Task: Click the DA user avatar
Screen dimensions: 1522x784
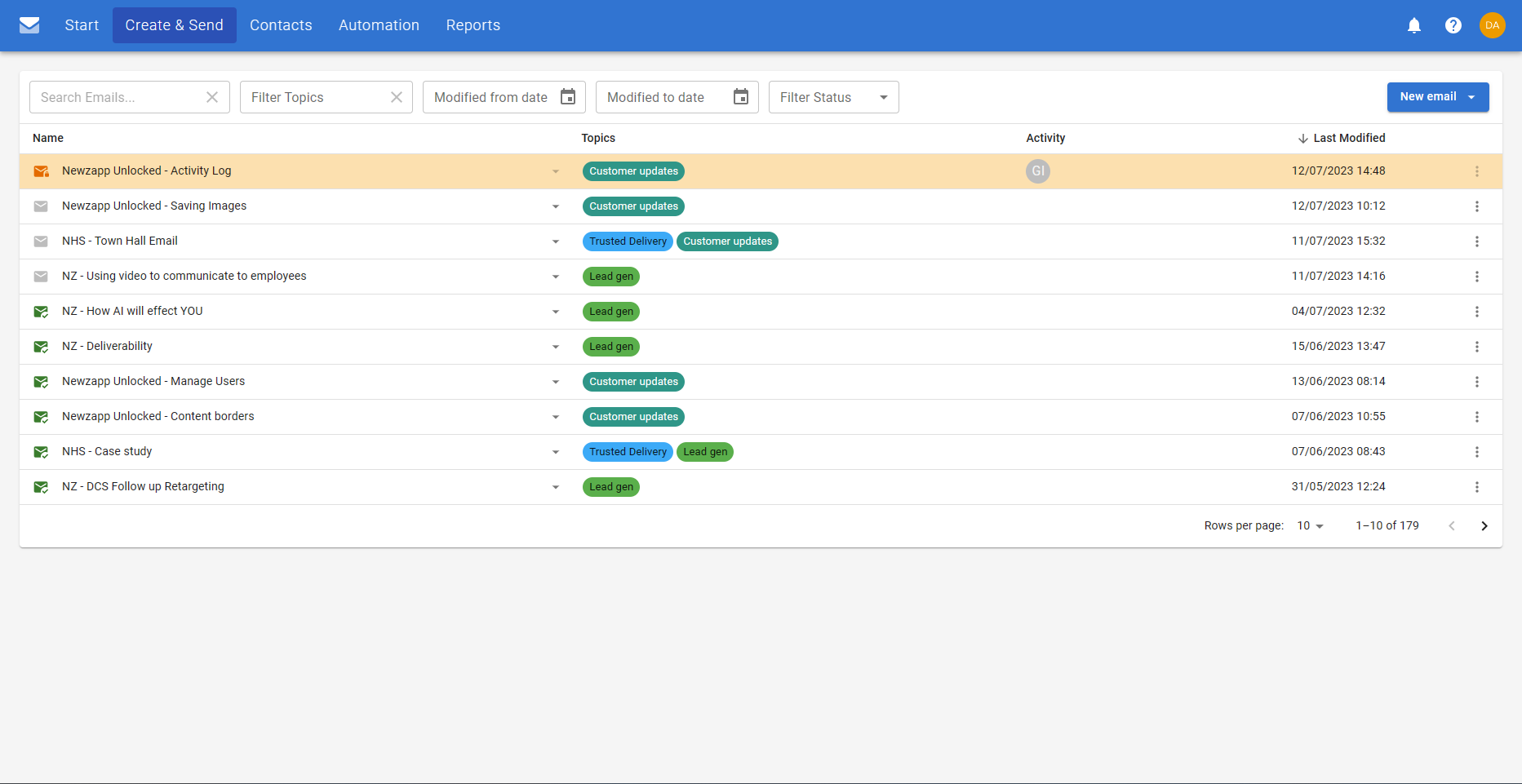Action: 1492,25
